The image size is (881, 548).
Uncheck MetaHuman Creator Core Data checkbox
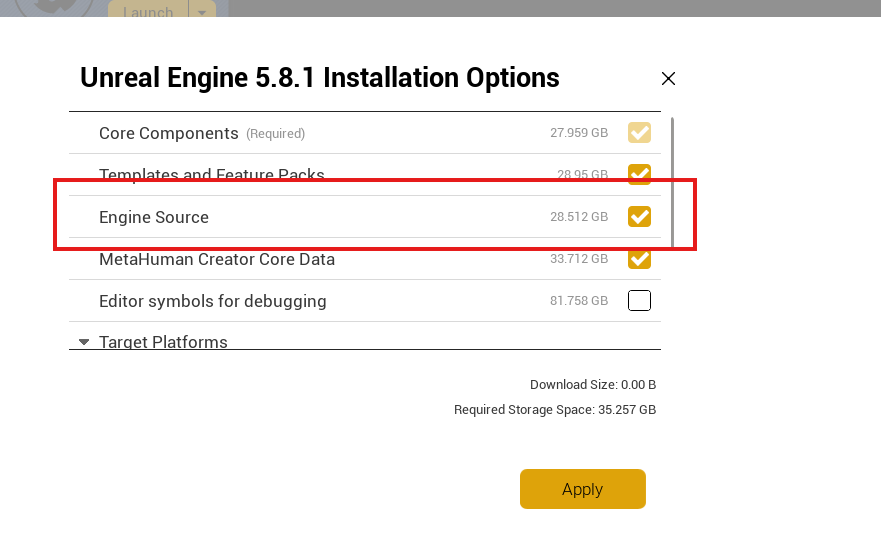[x=639, y=259]
